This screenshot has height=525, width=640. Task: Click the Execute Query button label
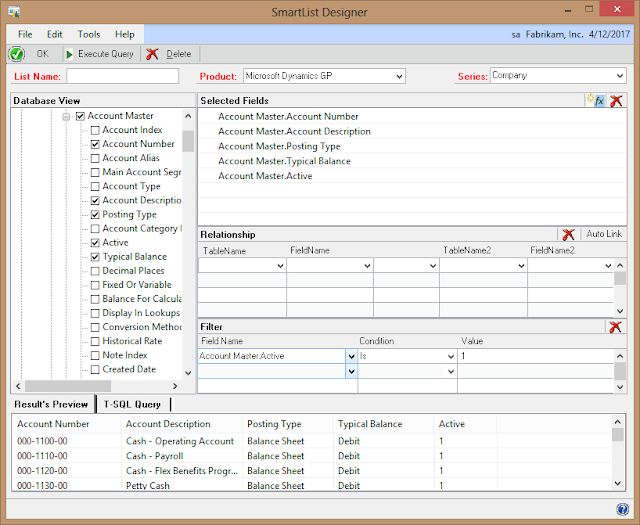coord(106,54)
